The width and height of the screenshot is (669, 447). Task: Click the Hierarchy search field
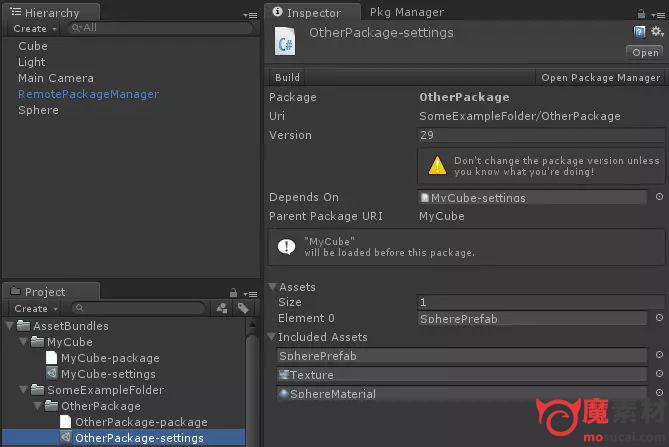tap(160, 28)
